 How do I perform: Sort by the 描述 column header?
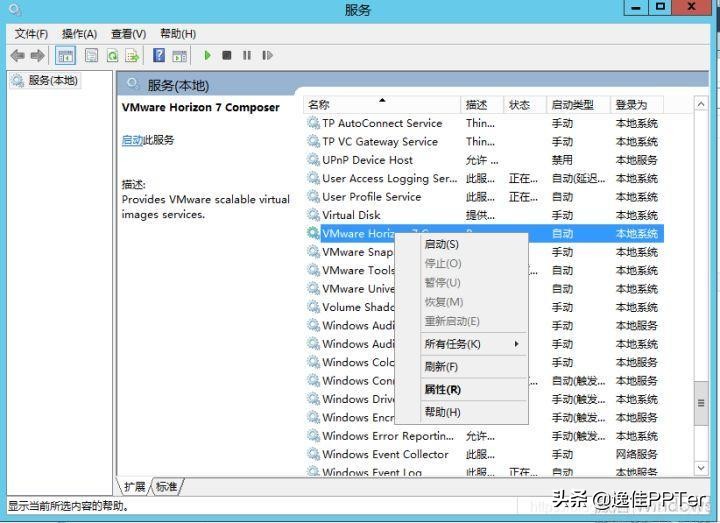tap(482, 105)
